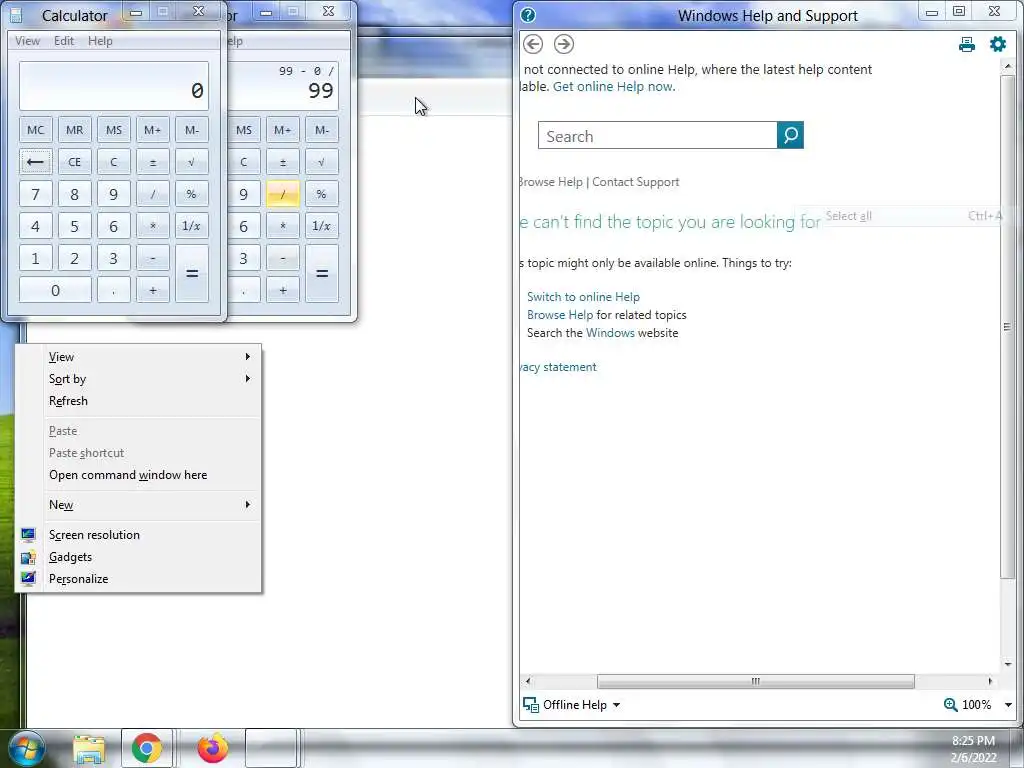
Task: Click CE clear entry in front Calculator
Action: click(x=74, y=162)
